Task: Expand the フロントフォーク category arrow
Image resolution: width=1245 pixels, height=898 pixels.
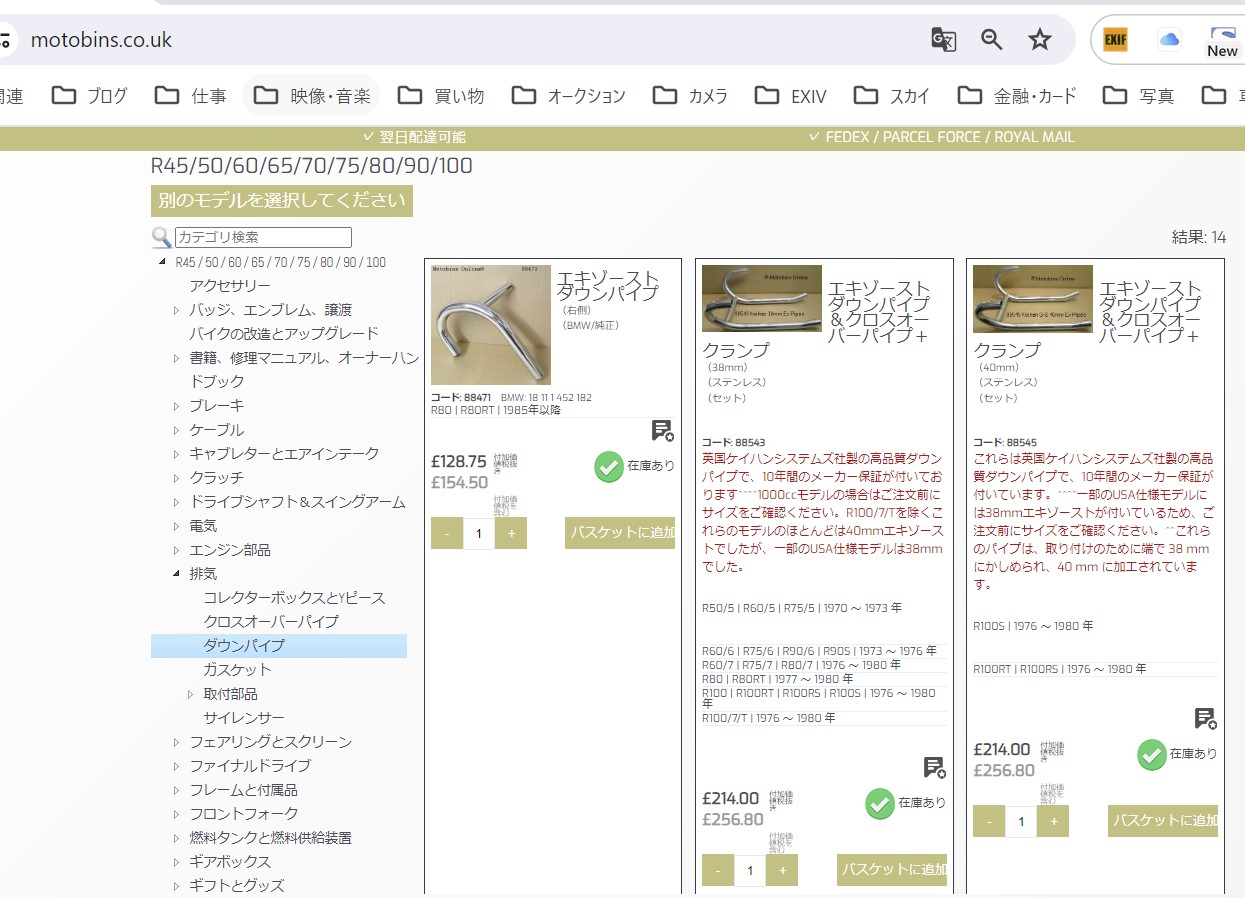Action: 177,814
